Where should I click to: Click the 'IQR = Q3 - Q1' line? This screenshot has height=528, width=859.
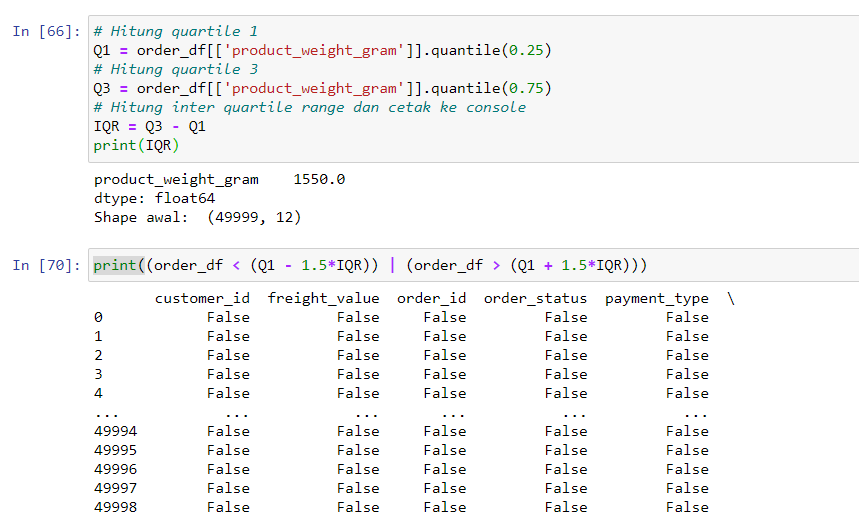point(150,127)
